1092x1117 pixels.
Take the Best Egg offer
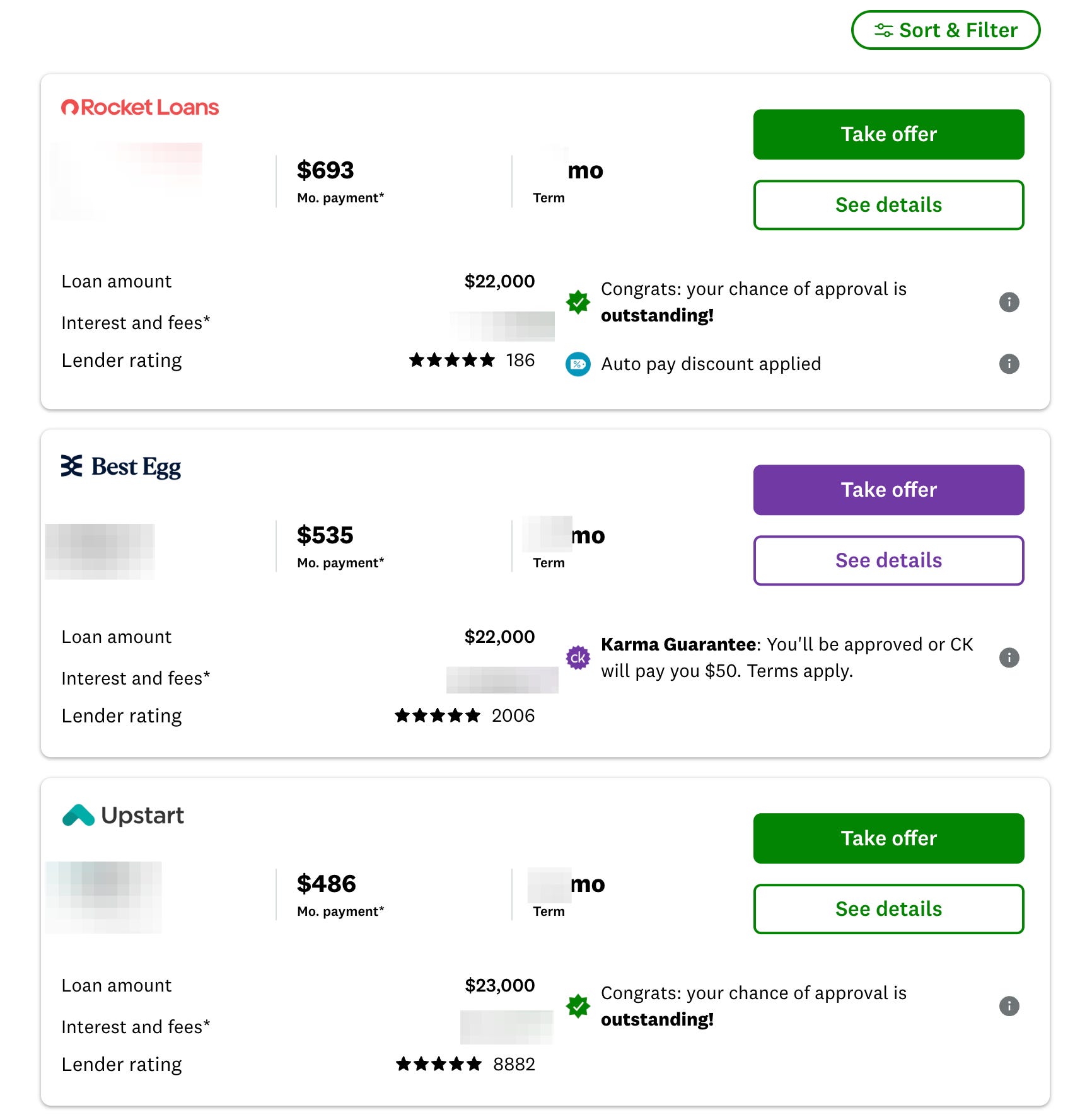(888, 490)
